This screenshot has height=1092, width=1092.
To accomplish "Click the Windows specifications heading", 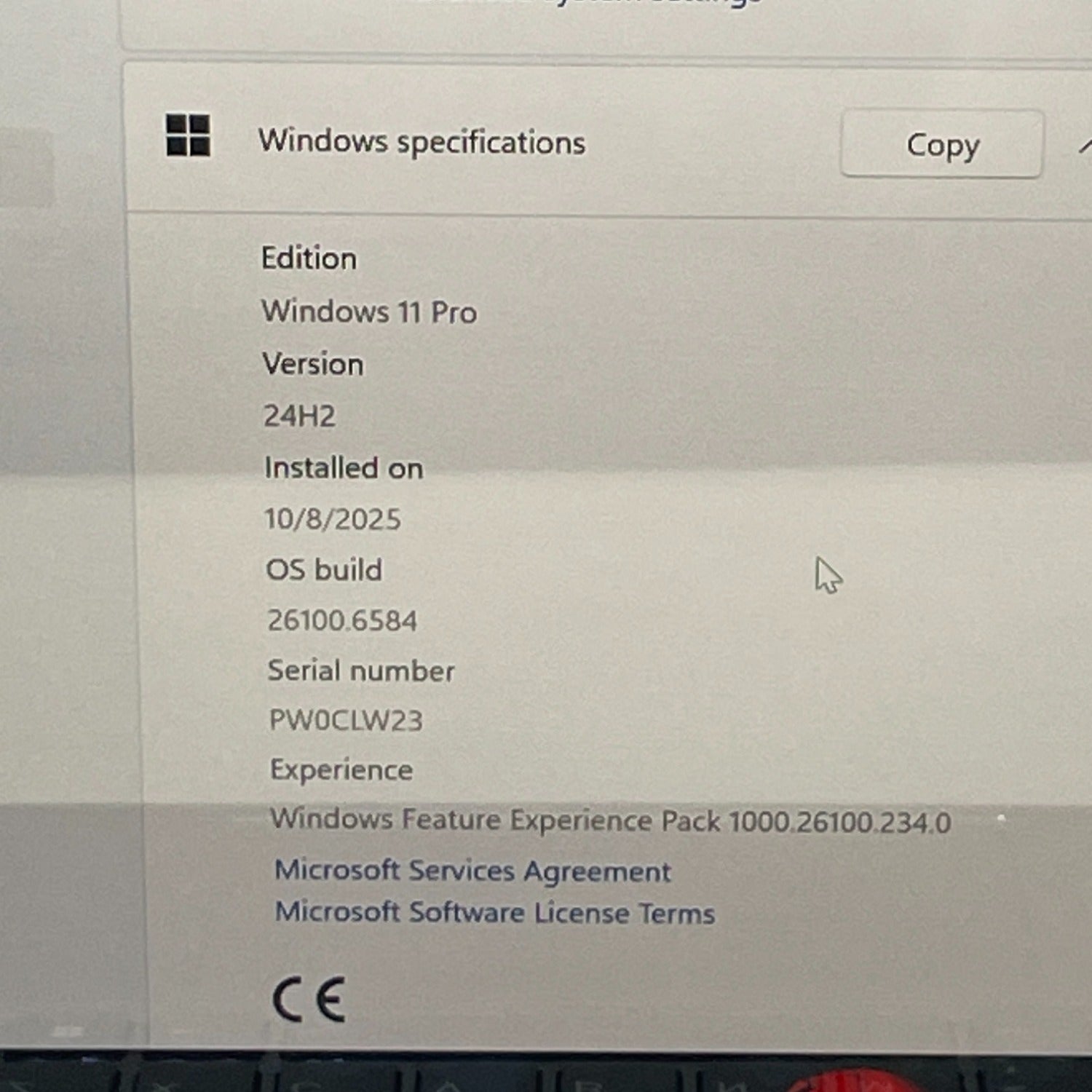I will coord(422,141).
